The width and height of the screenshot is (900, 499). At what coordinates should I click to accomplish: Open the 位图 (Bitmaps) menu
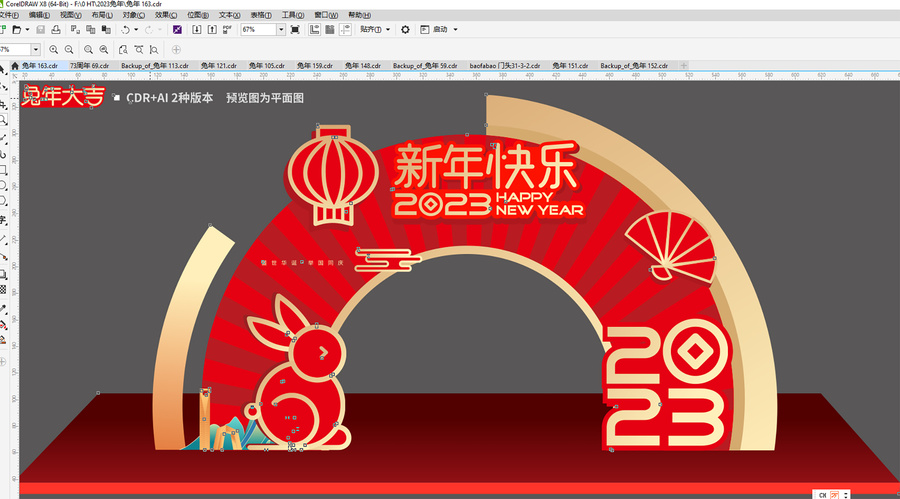(198, 15)
